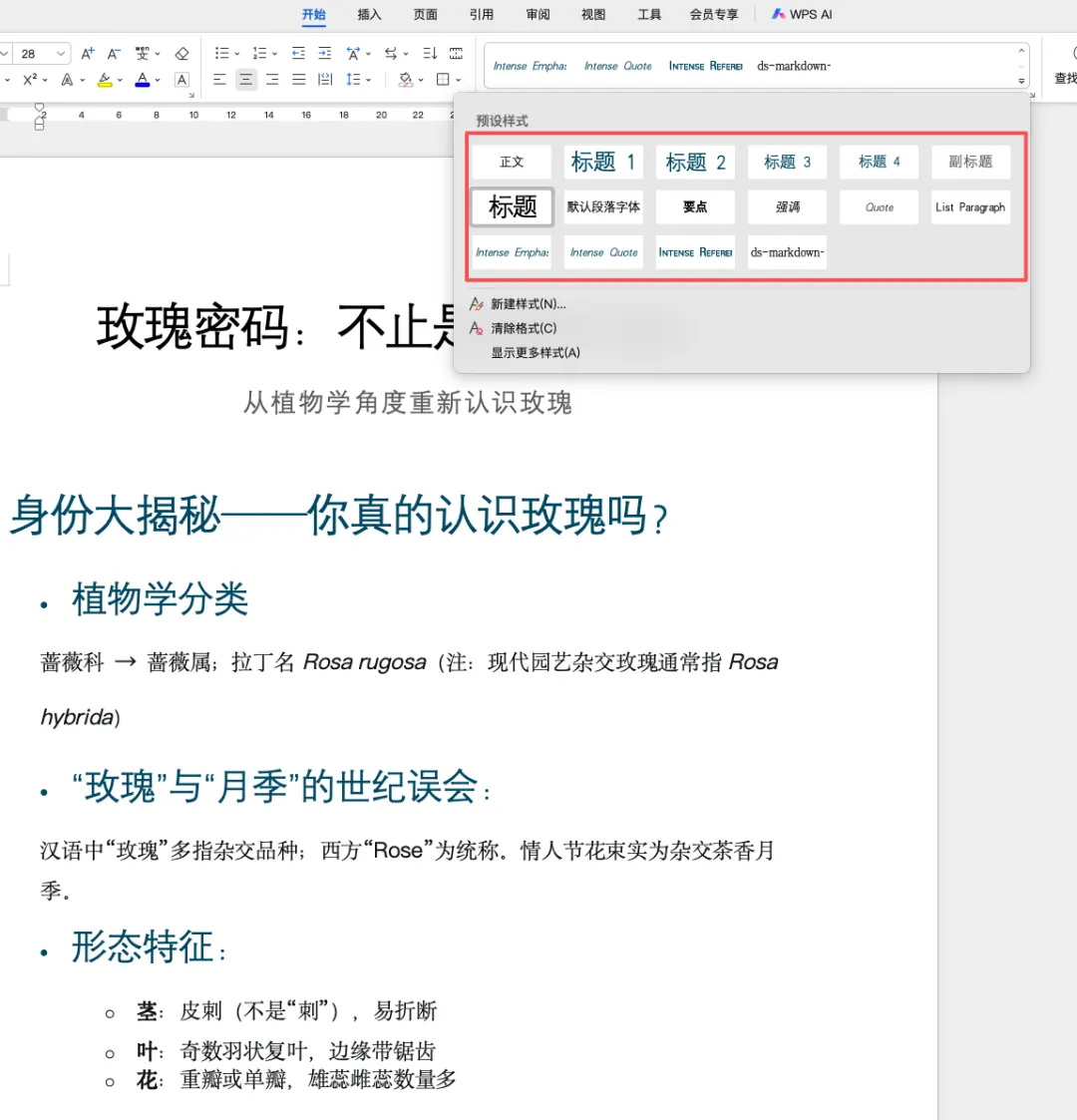Choose 显示更多样式(A) menu entry
1077x1120 pixels.
click(535, 353)
